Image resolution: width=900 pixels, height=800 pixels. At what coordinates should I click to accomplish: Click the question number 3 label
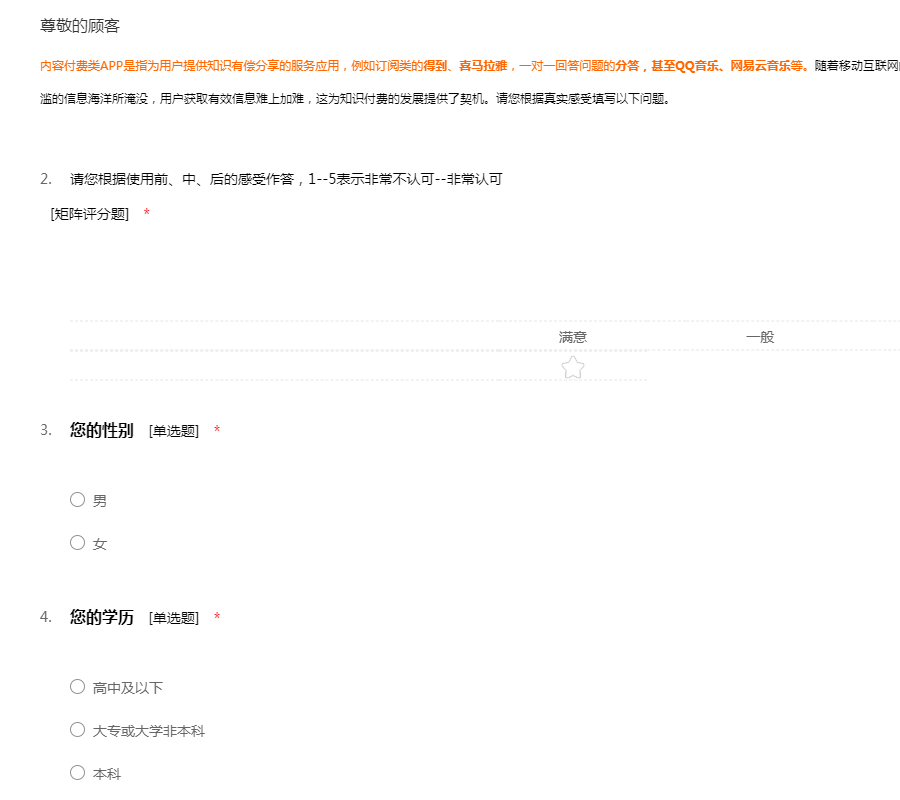point(45,430)
